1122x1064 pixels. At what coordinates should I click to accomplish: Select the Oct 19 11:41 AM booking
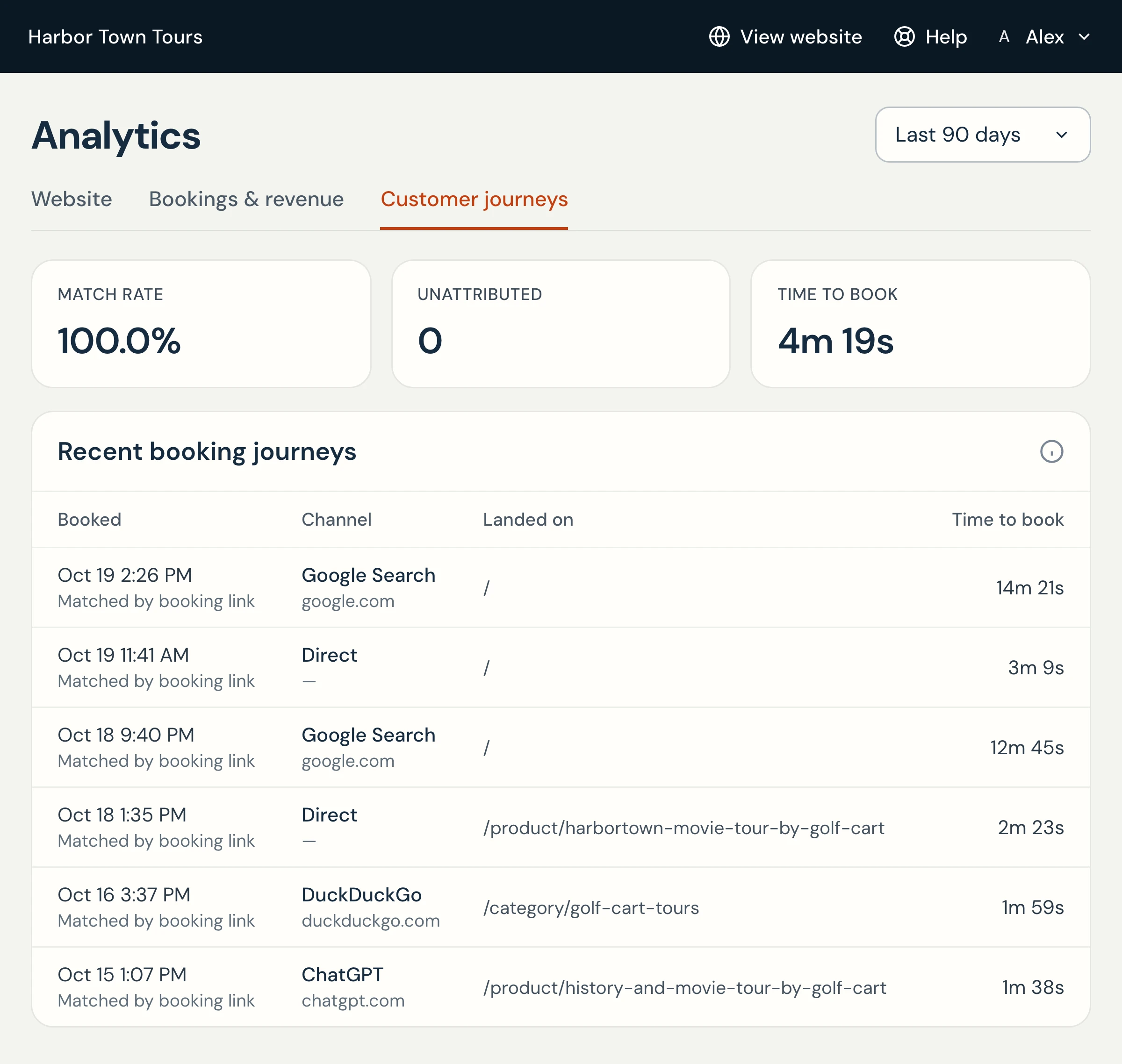pos(561,668)
